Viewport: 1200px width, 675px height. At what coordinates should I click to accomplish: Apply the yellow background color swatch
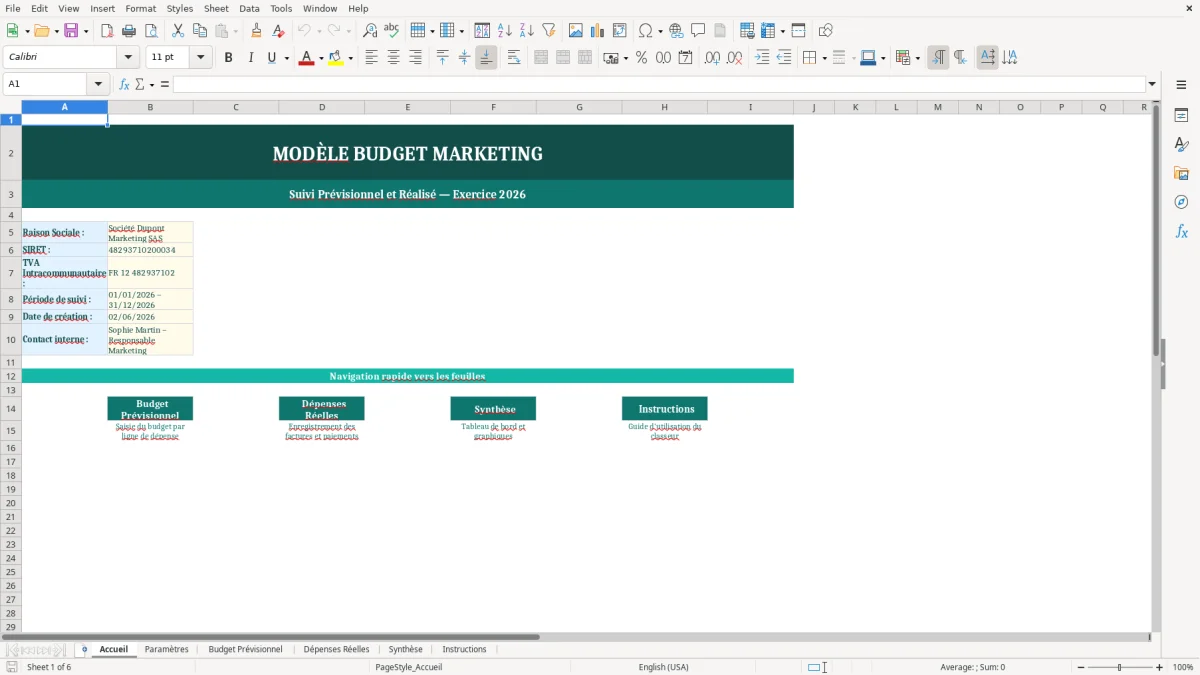(x=335, y=58)
